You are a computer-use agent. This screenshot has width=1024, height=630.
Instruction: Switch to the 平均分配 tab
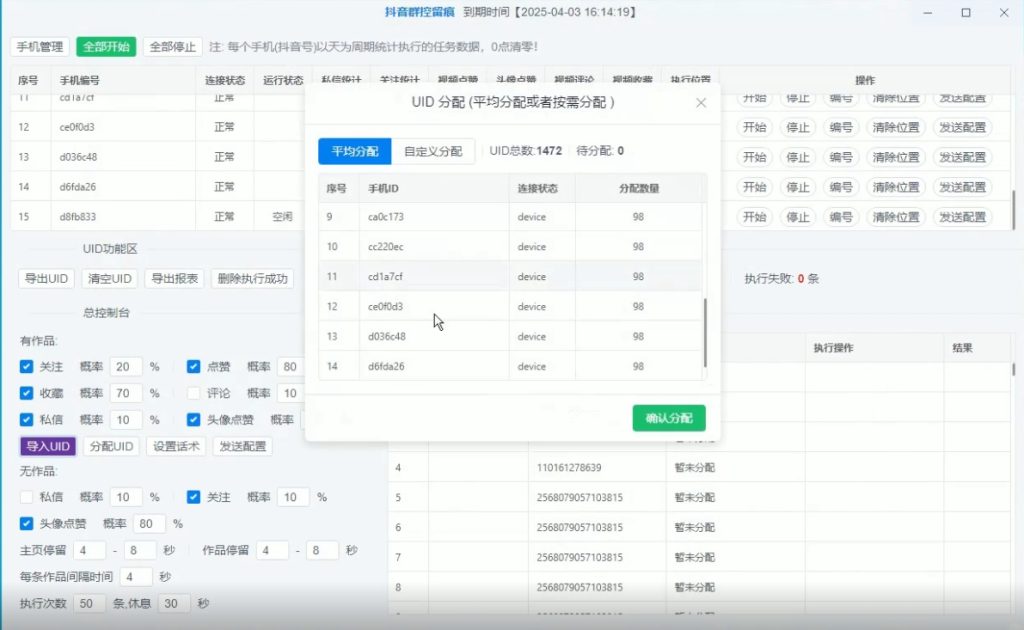click(x=353, y=151)
